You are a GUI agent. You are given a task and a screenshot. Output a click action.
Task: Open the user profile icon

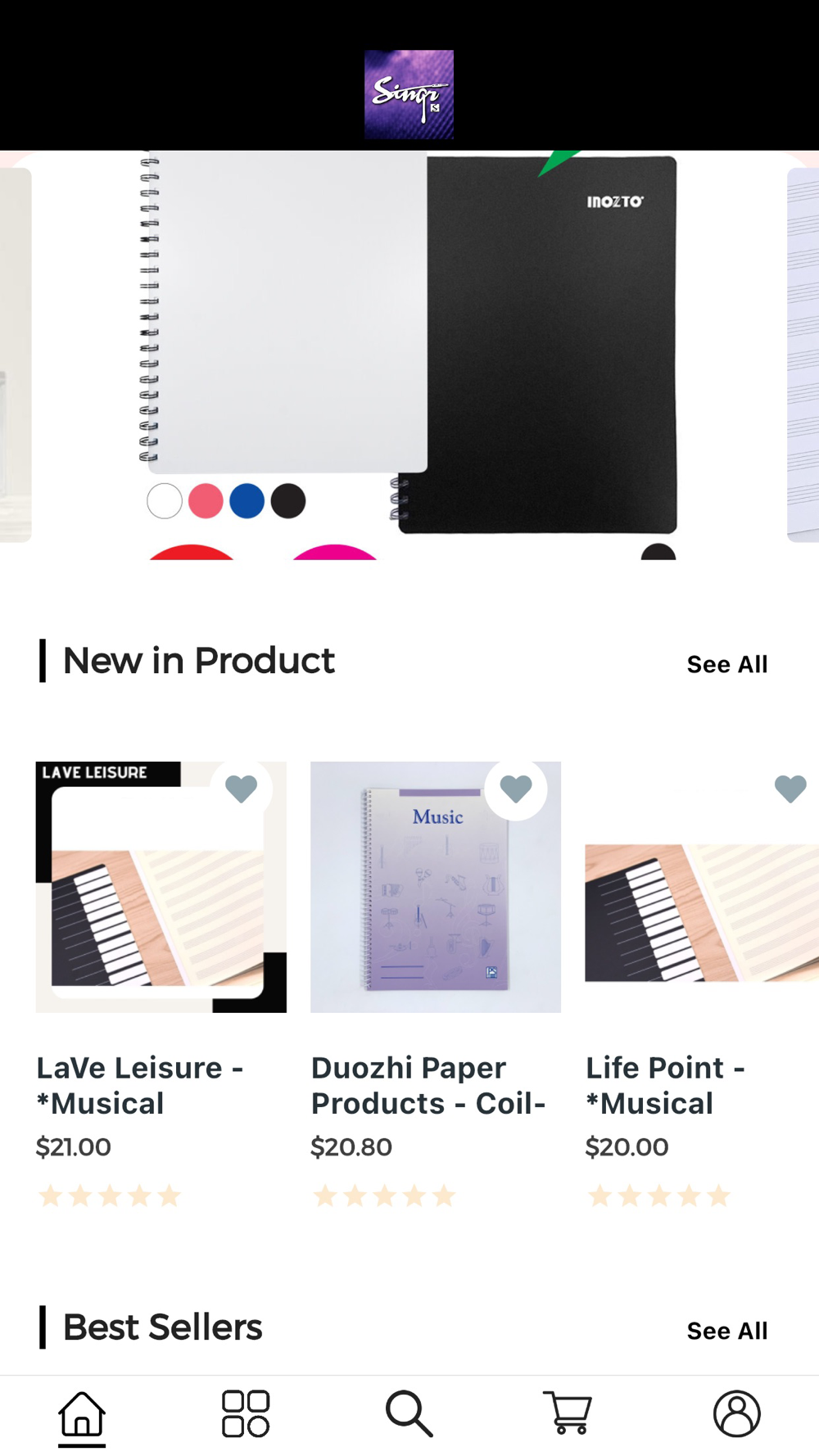click(x=737, y=1413)
